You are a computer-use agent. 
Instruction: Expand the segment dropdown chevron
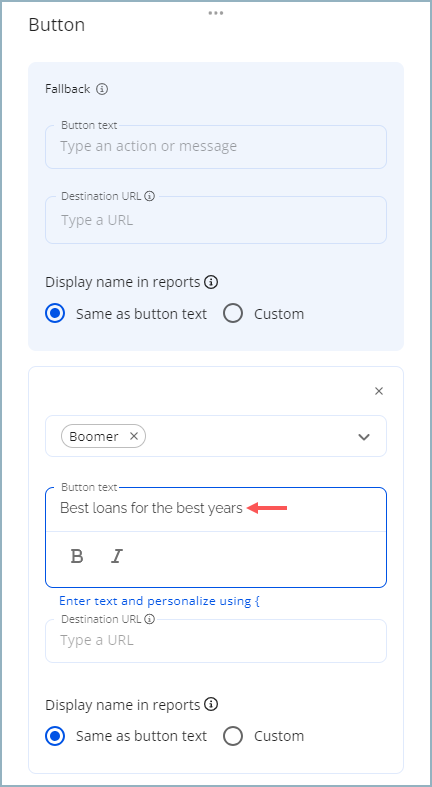click(x=364, y=437)
